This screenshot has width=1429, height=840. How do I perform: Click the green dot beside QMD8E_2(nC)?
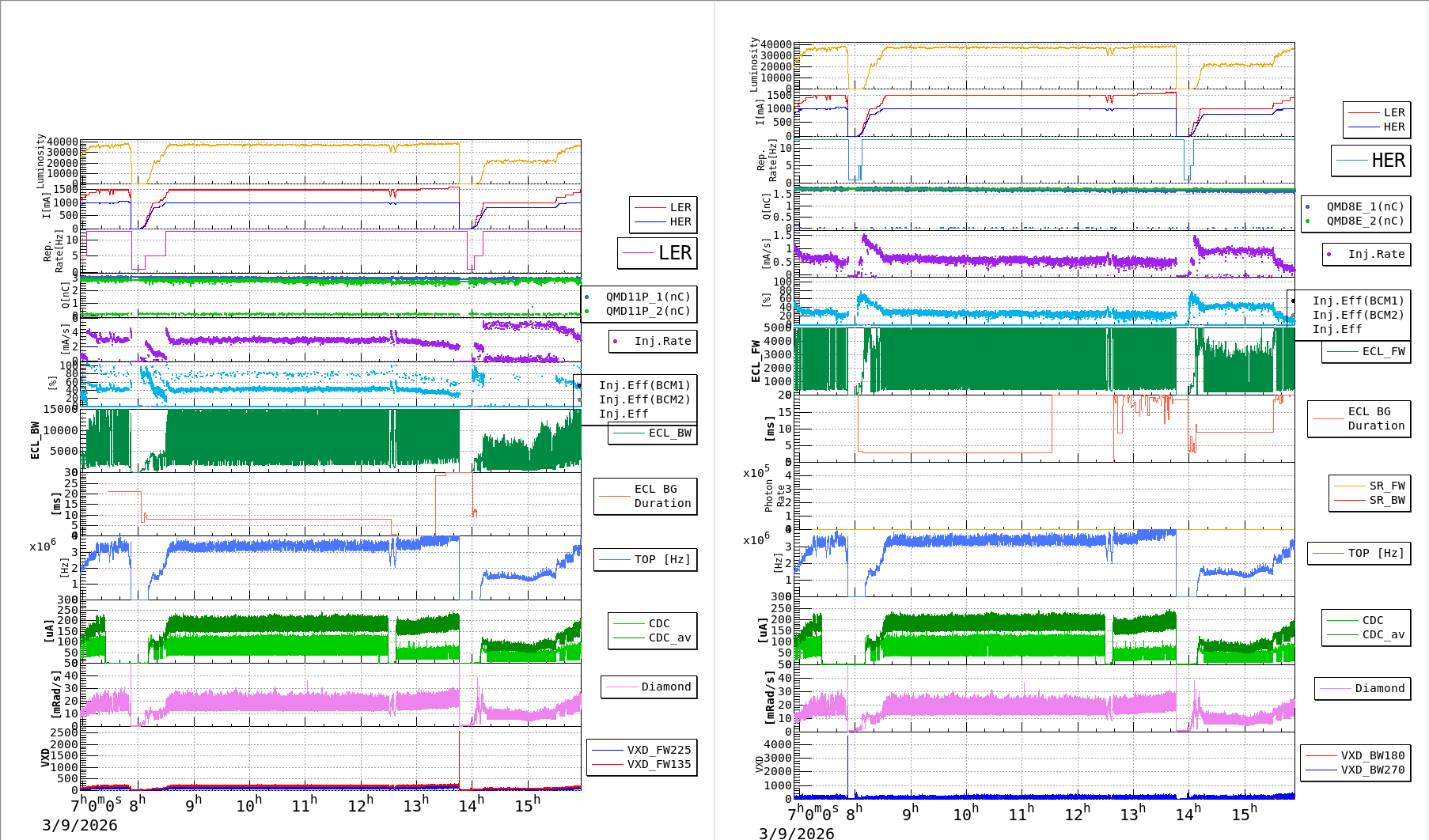(x=1308, y=221)
